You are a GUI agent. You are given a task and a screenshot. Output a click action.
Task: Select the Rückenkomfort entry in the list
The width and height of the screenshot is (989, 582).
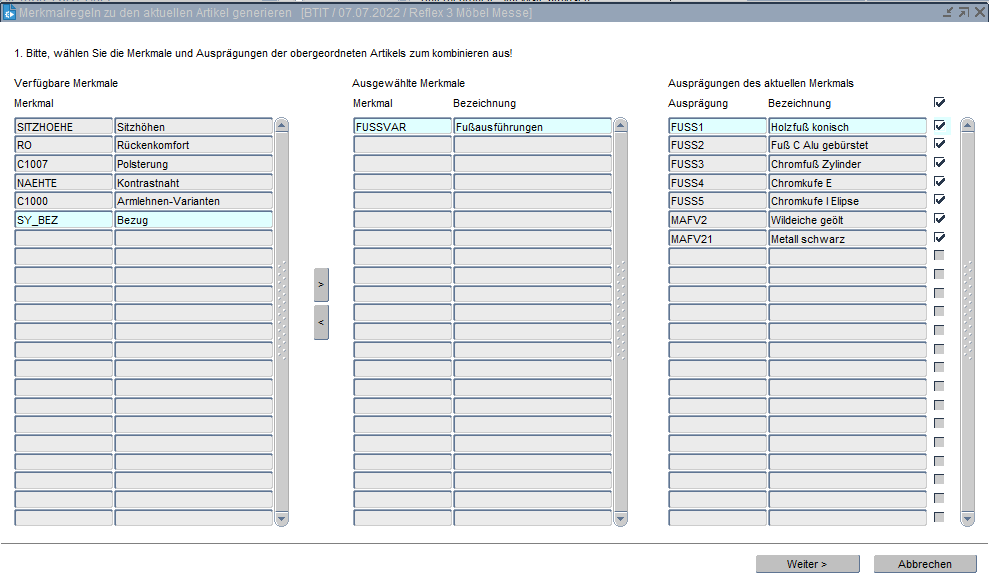(193, 146)
